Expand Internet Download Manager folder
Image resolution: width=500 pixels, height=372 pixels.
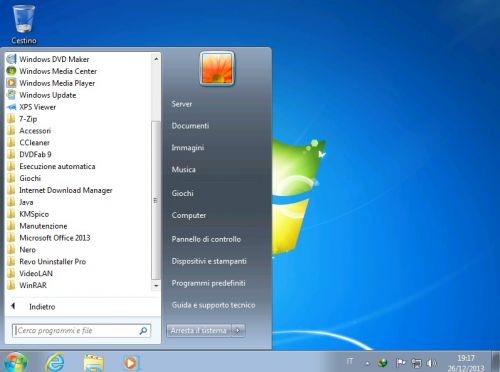point(59,190)
